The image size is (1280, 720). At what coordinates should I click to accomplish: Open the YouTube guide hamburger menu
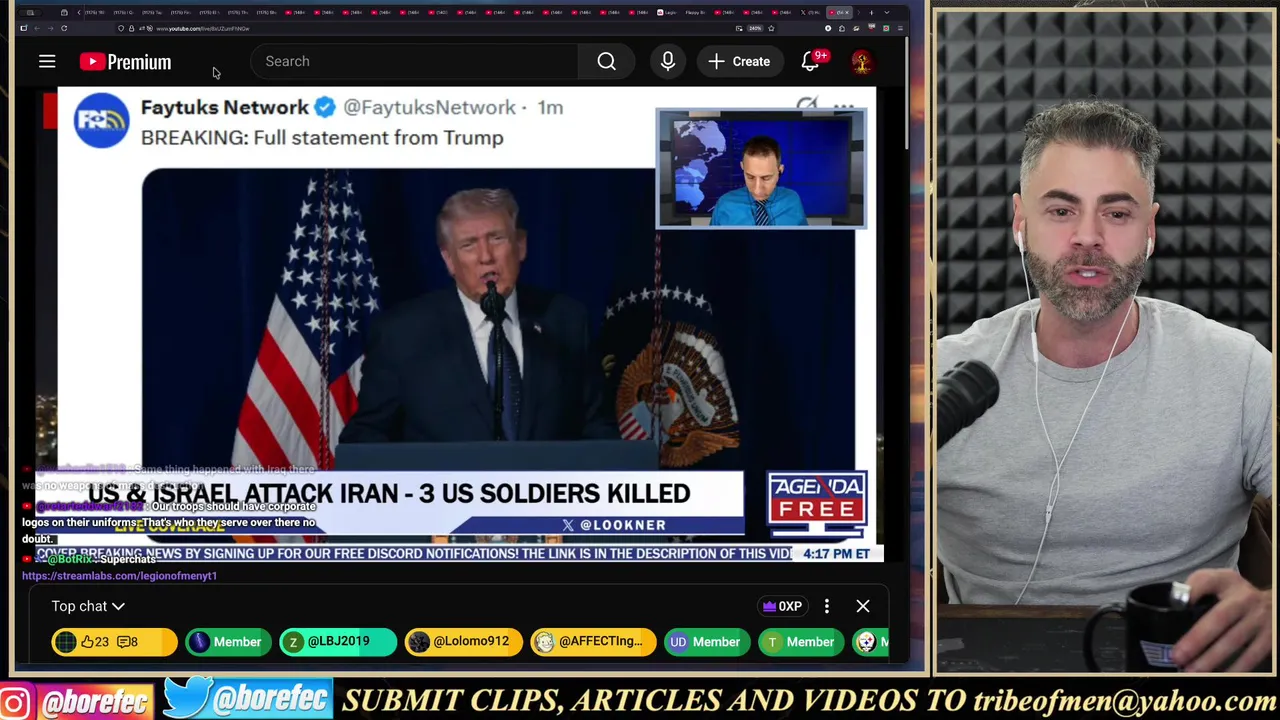pos(47,62)
